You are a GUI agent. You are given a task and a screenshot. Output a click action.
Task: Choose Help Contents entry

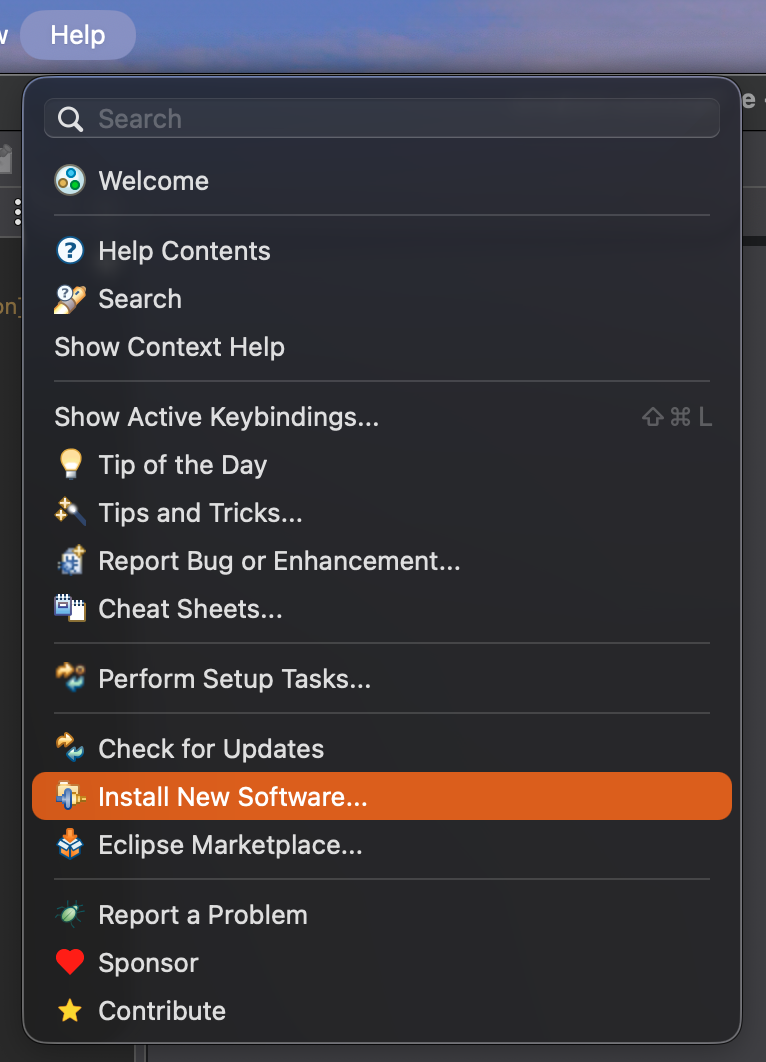tap(382, 251)
